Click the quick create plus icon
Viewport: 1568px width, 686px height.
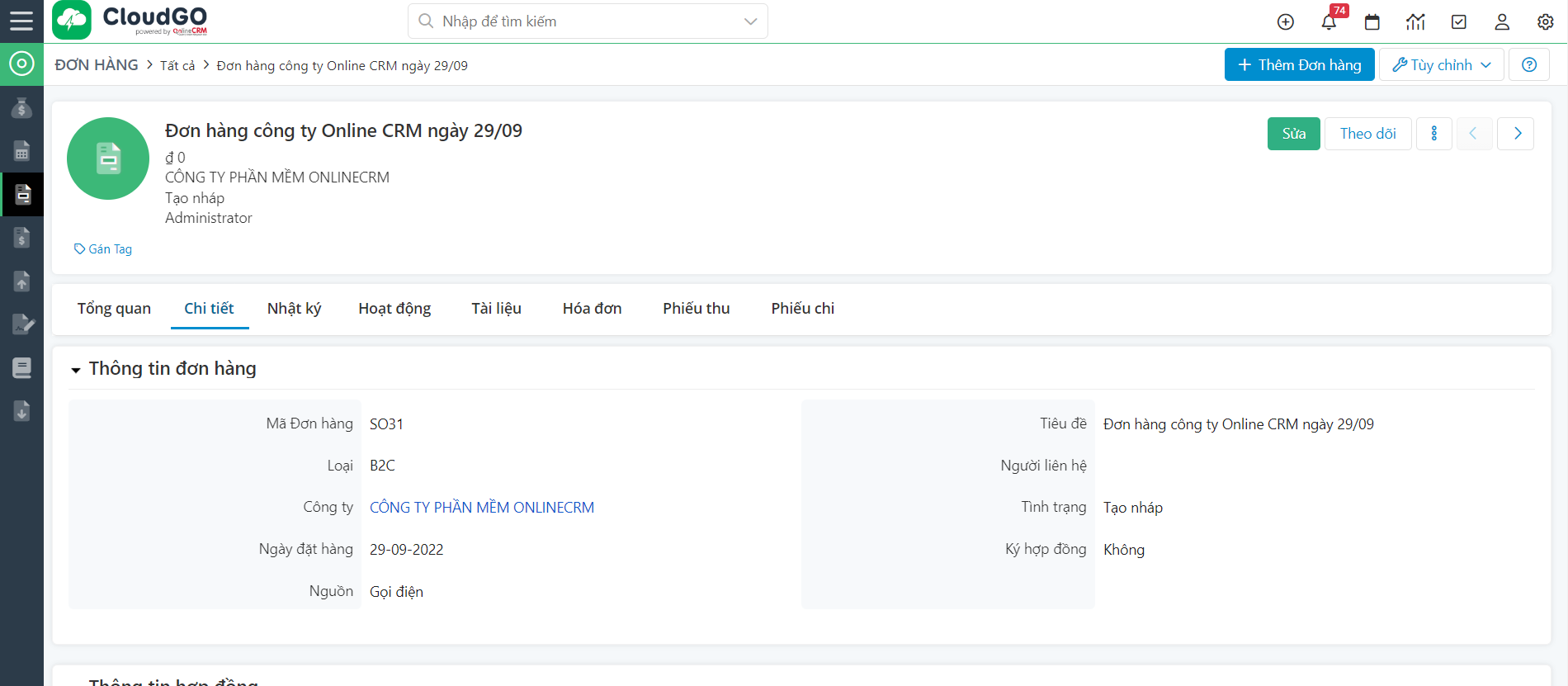pos(1286,22)
